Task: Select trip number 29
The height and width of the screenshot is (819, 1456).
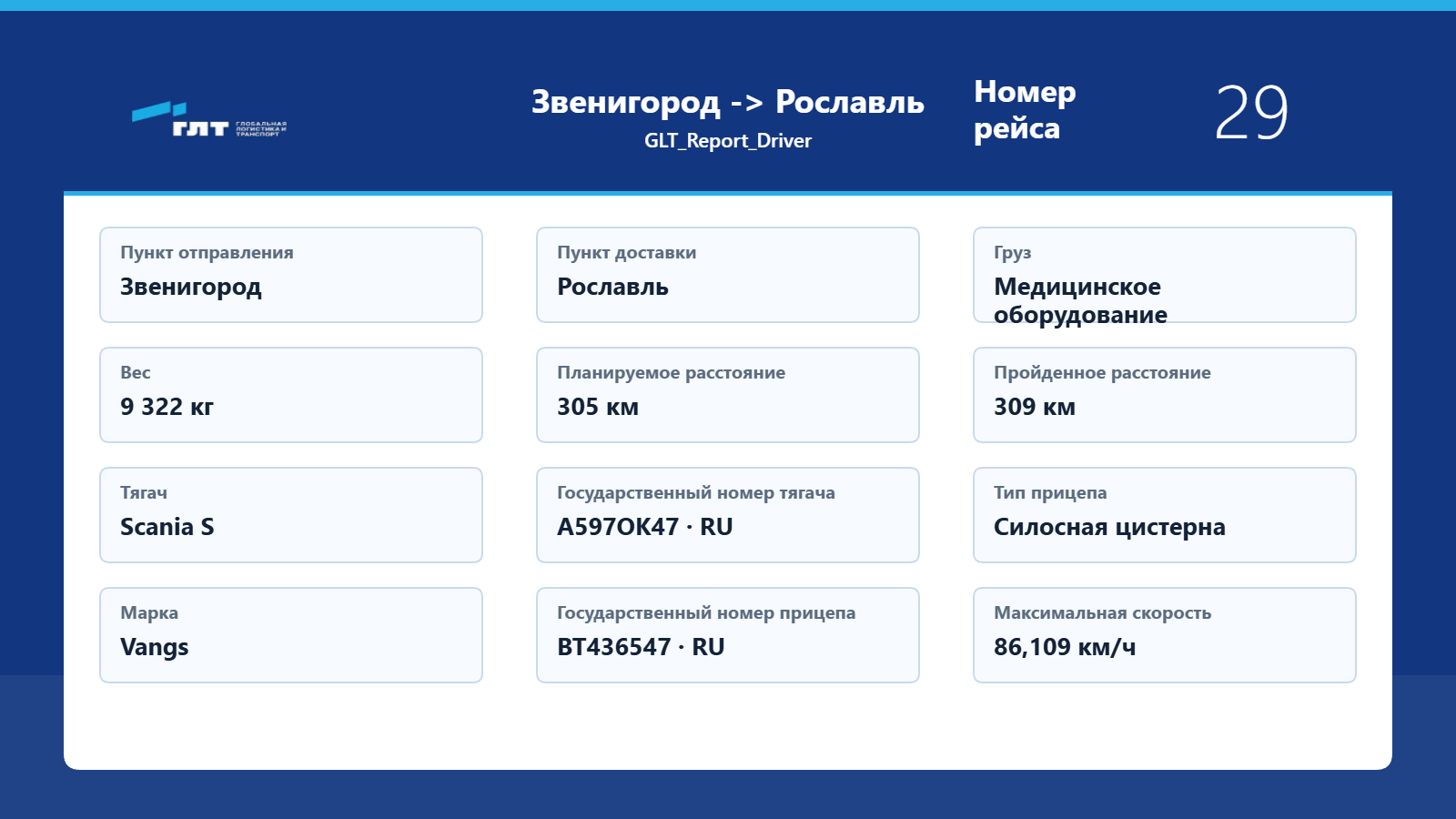Action: (1251, 113)
